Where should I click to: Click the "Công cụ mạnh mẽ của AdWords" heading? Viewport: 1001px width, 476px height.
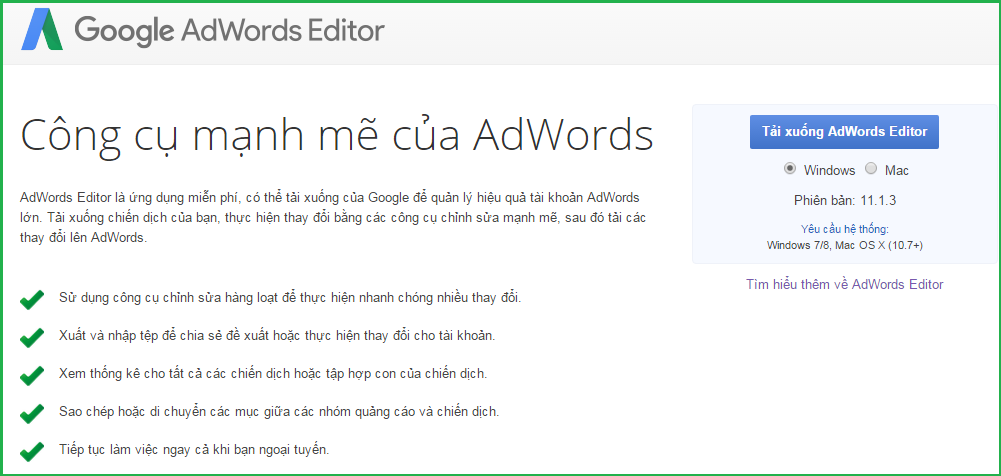(336, 134)
